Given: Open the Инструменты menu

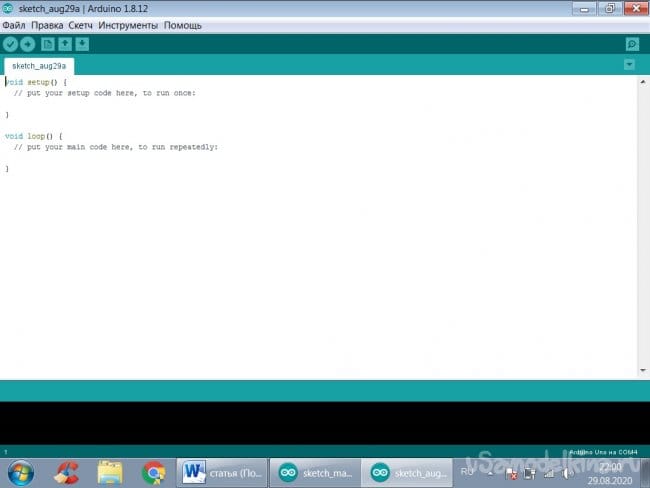Looking at the screenshot, I should [128, 24].
